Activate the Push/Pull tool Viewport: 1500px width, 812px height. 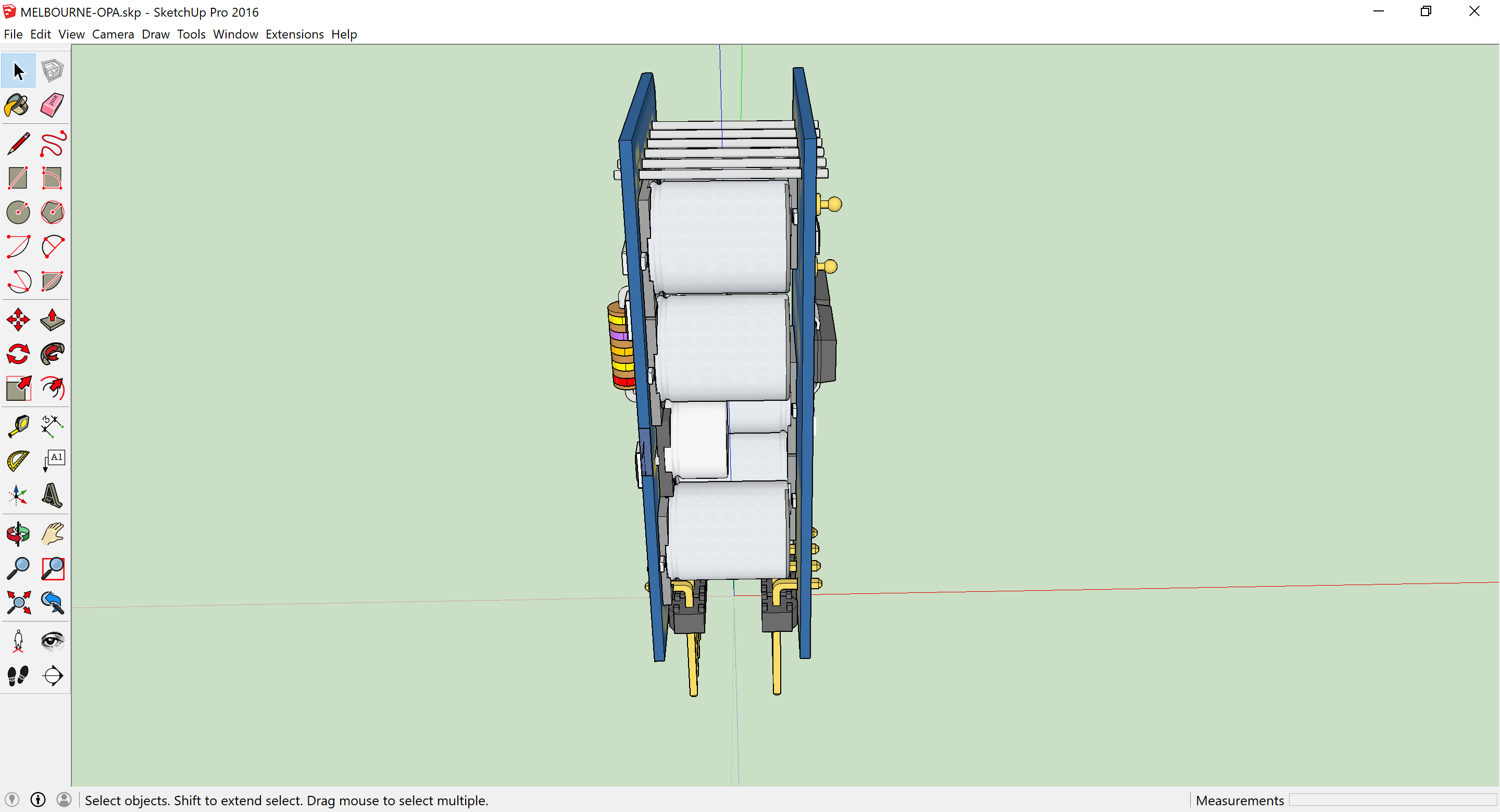(x=53, y=320)
